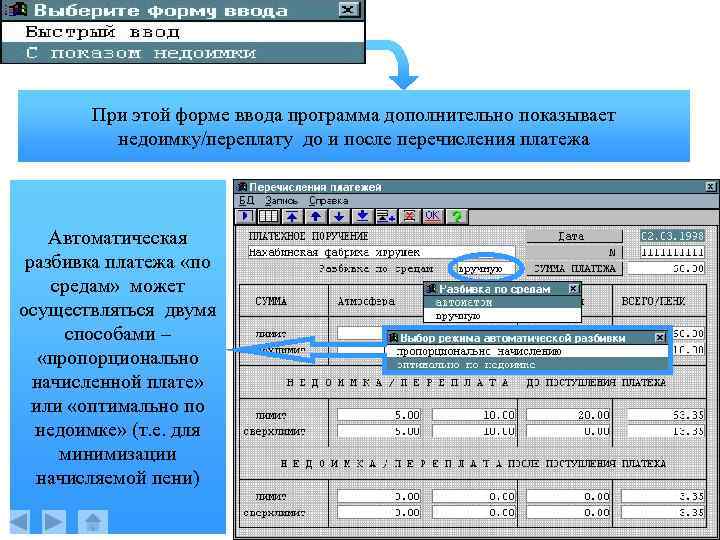Viewport: 720px width, 540px height.
Task: Go to next record down arrow
Action: 339,216
